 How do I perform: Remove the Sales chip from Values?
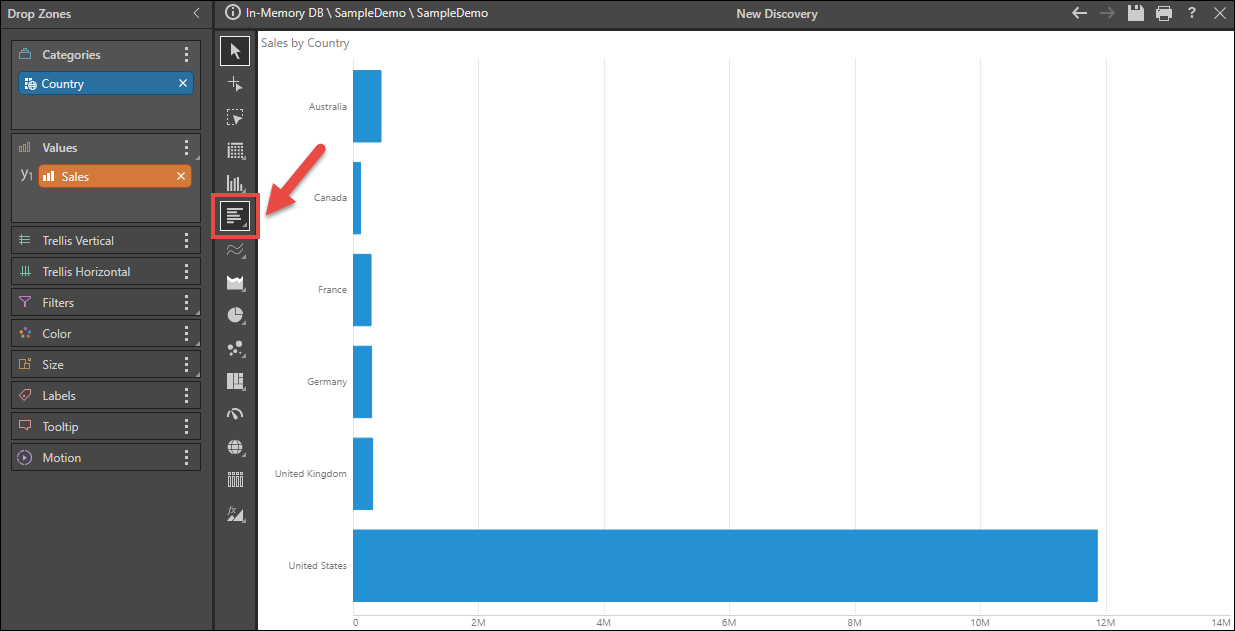coord(181,177)
